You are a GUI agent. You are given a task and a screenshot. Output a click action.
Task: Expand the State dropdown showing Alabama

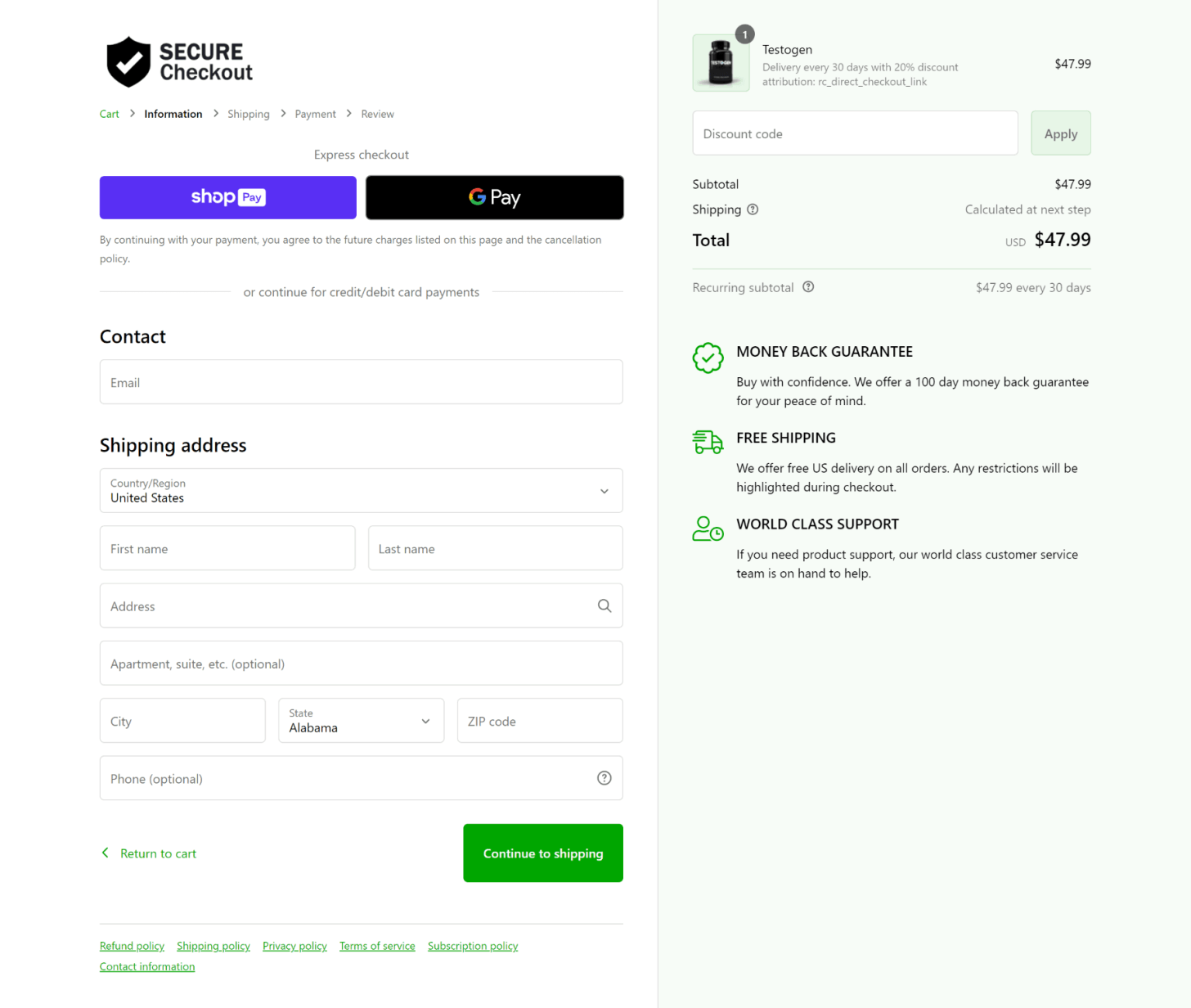pyautogui.click(x=361, y=721)
